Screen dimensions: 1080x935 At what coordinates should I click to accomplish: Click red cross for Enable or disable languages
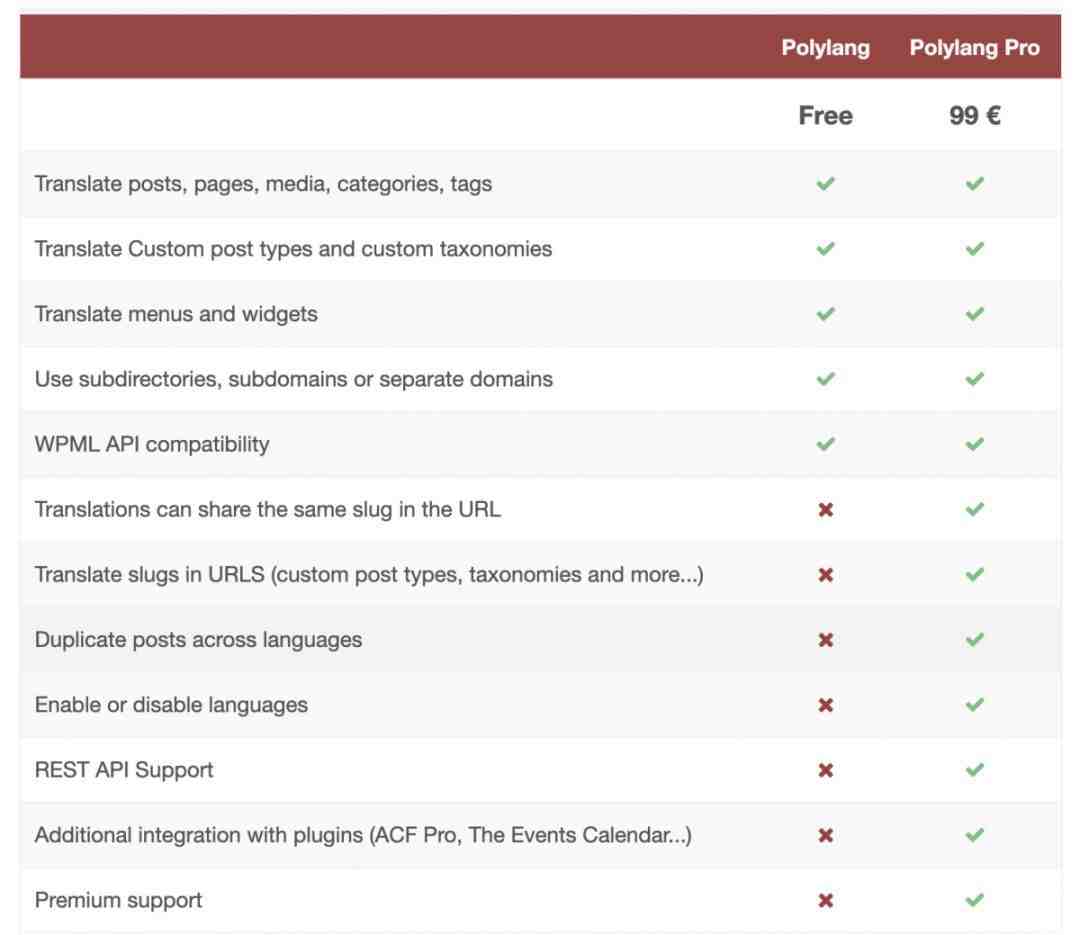point(825,706)
